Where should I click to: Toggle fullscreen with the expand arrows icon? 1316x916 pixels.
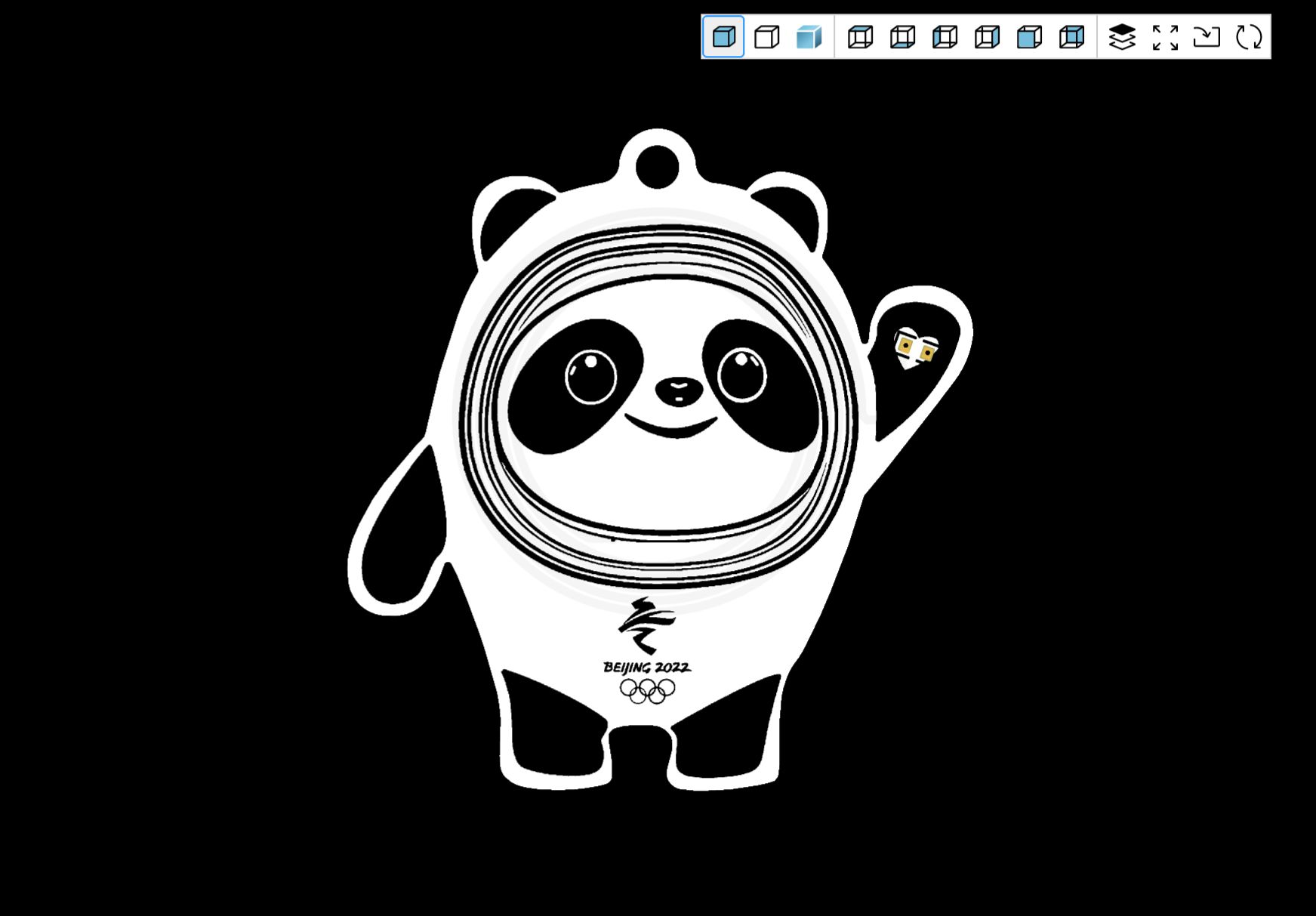1165,36
